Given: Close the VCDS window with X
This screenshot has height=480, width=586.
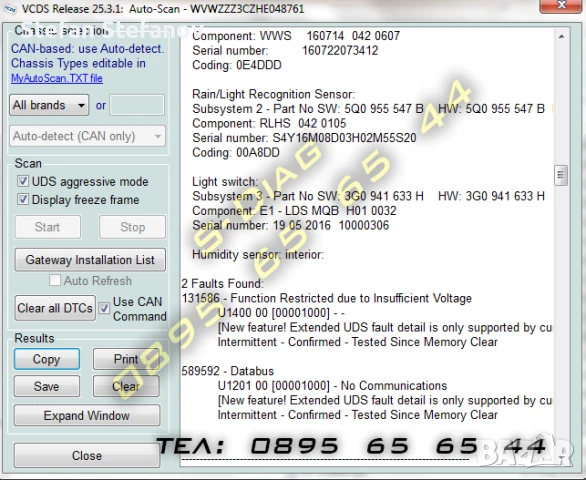Looking at the screenshot, I should [x=561, y=5].
